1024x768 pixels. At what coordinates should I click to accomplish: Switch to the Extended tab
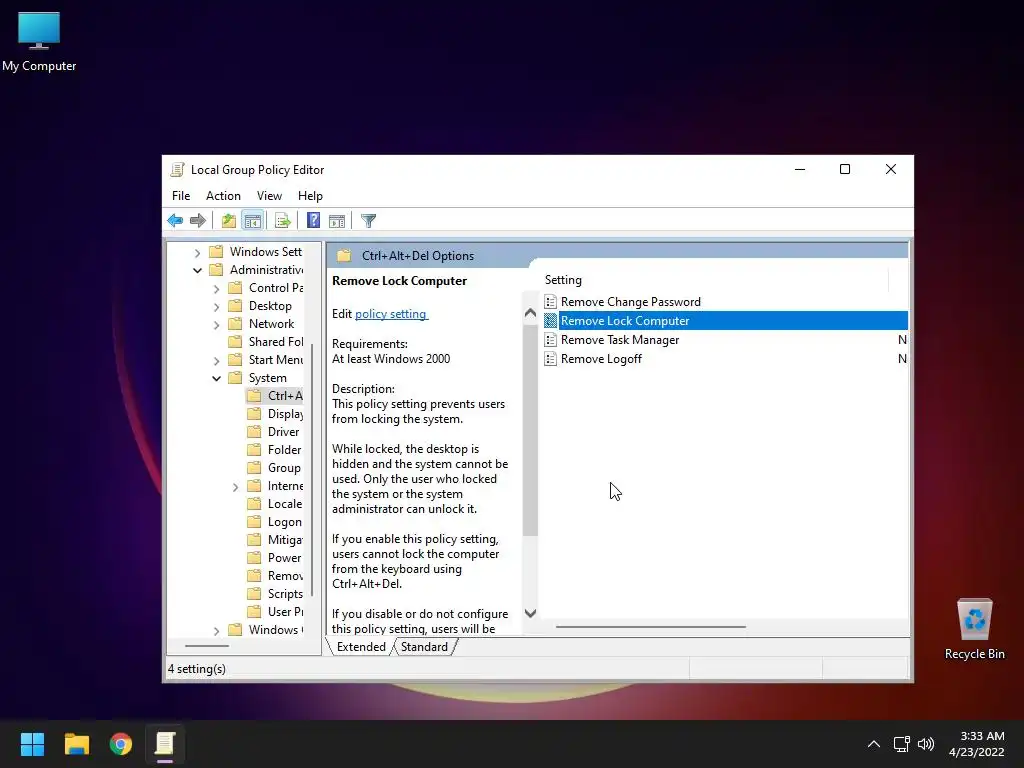[361, 647]
